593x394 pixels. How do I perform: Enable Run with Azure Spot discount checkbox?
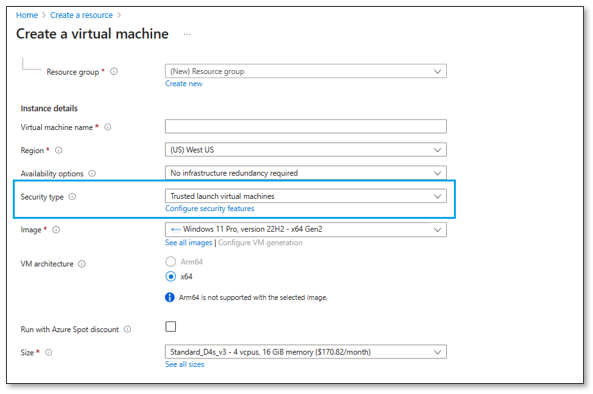[x=171, y=326]
